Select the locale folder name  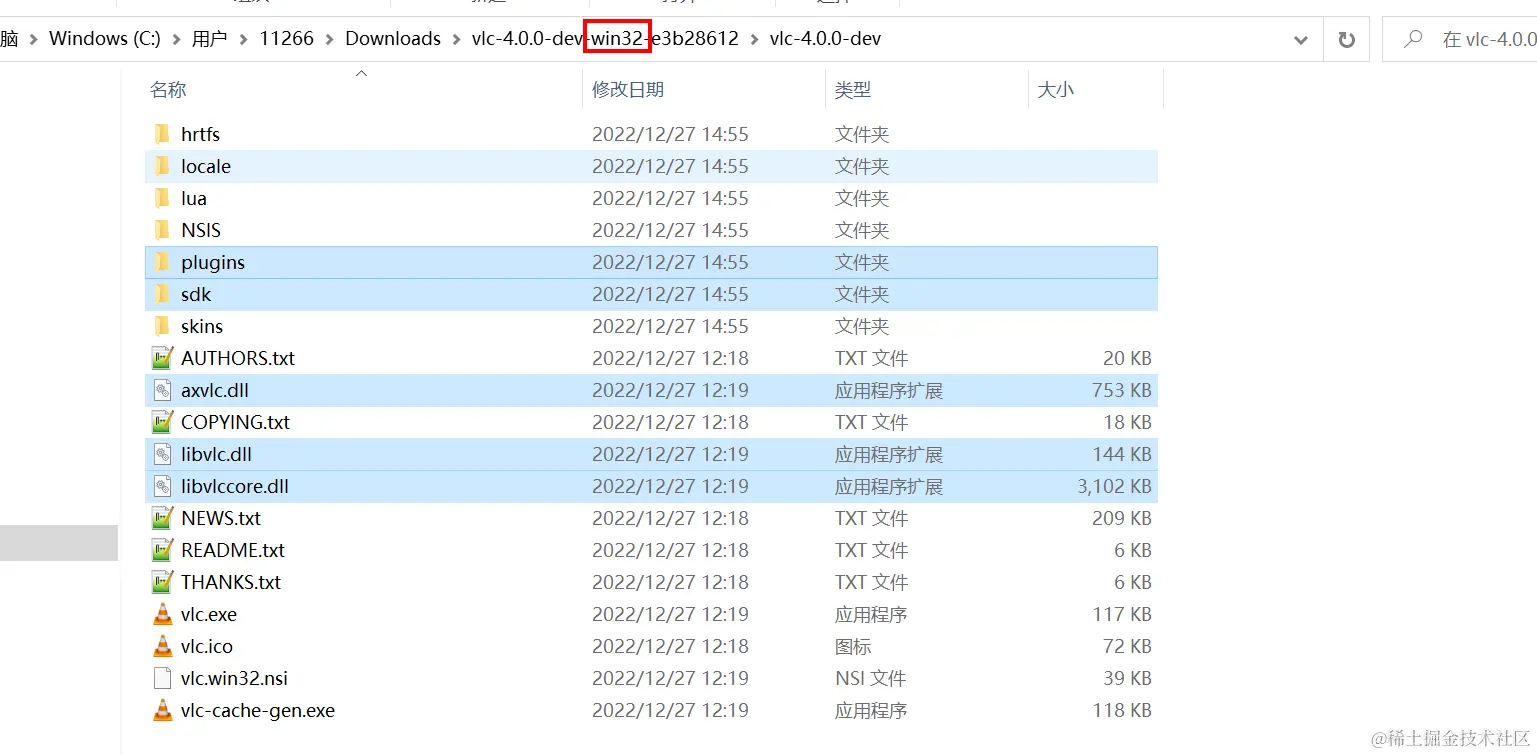coord(206,166)
